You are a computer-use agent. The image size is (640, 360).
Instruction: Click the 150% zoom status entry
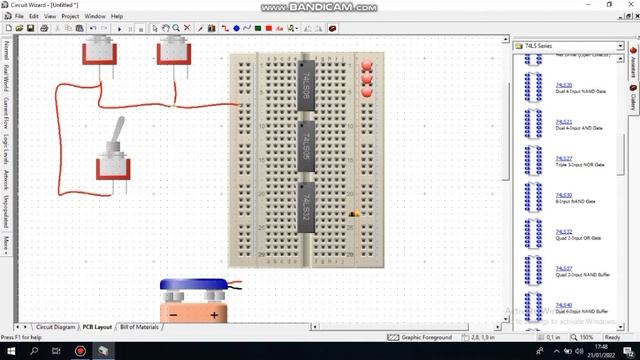click(582, 338)
